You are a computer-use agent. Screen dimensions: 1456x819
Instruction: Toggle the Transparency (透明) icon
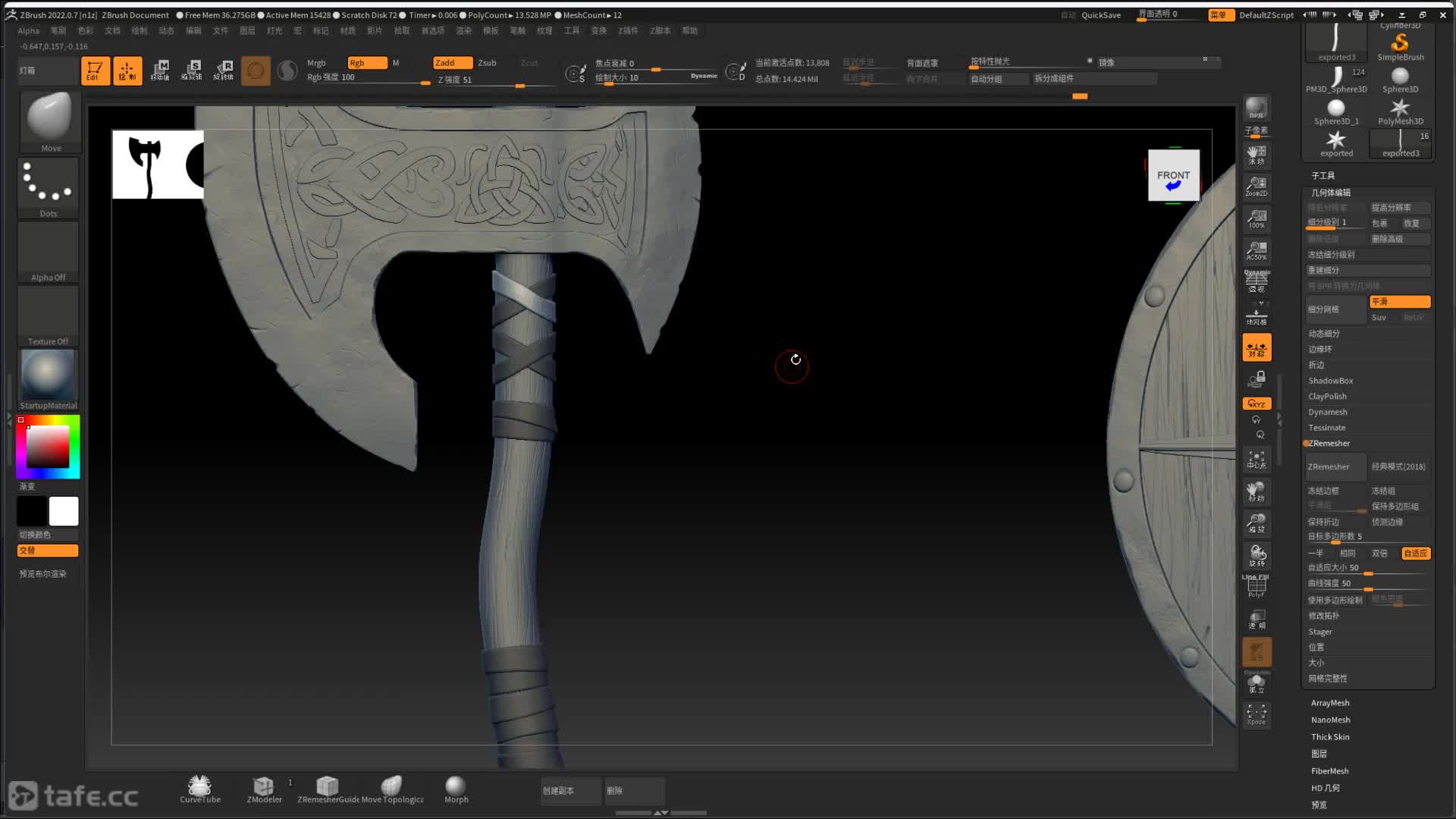(1257, 620)
